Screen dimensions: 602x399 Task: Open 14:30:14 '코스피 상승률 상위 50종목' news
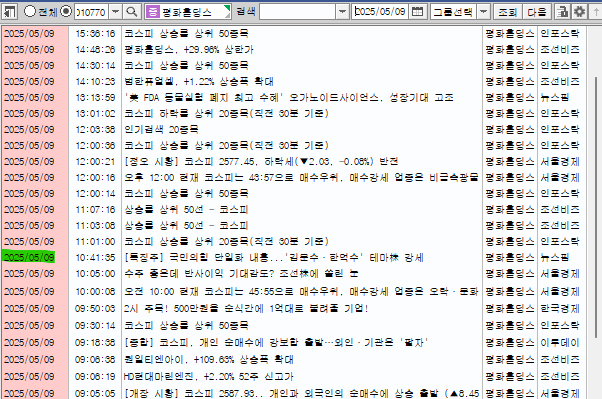(186, 66)
